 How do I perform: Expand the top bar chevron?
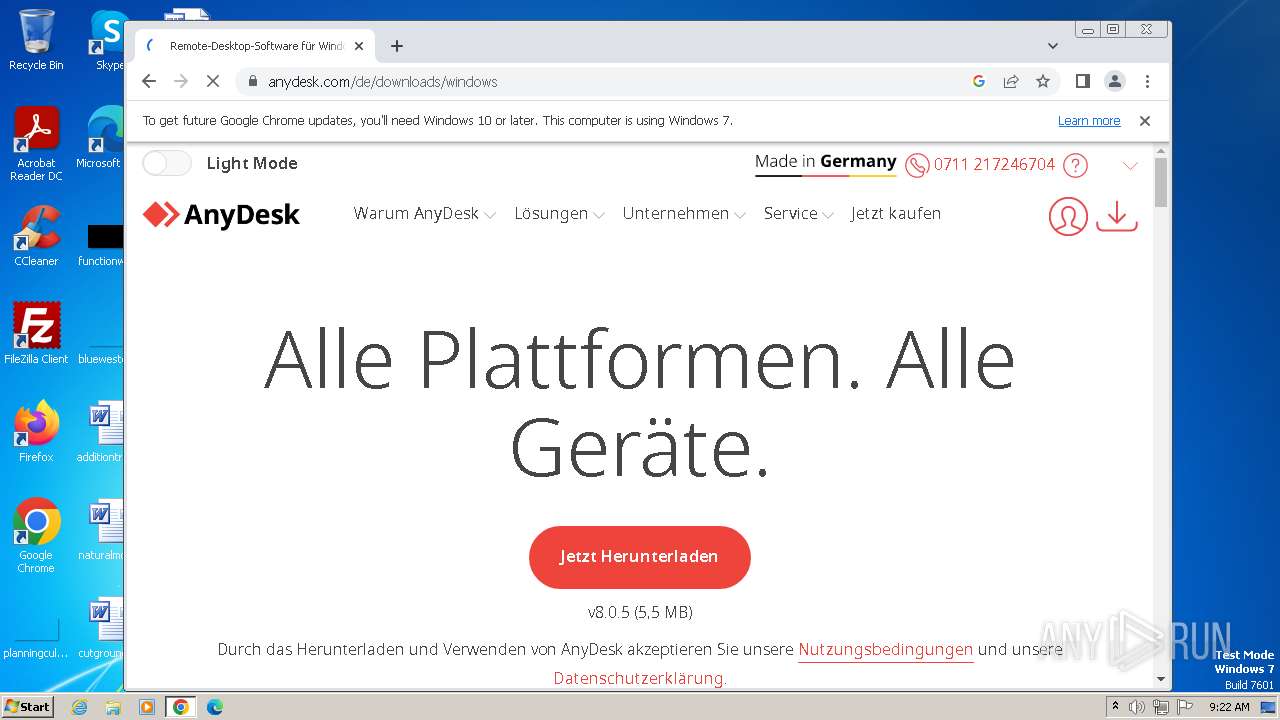(x=1130, y=166)
